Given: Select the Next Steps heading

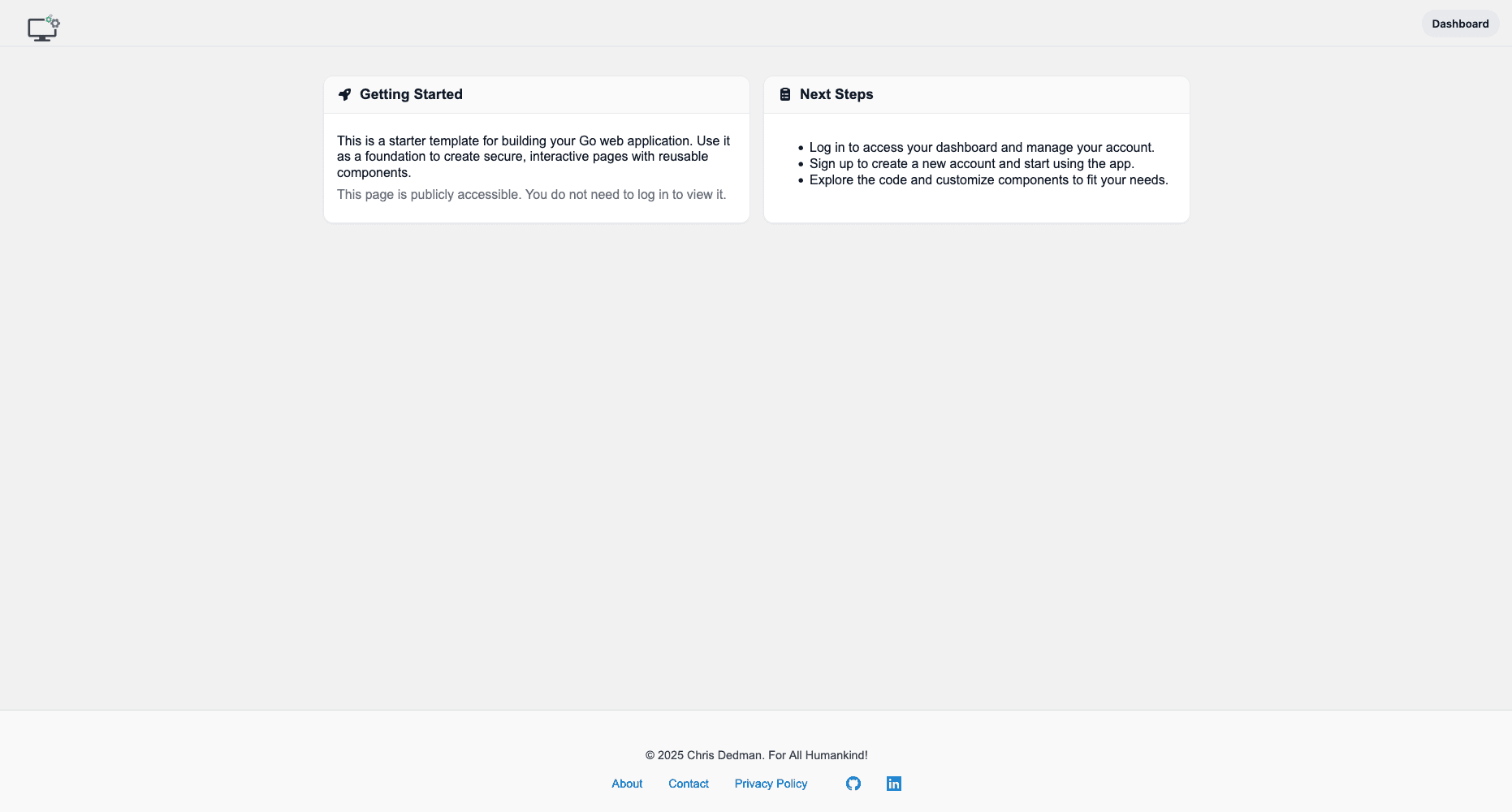Looking at the screenshot, I should 836,94.
